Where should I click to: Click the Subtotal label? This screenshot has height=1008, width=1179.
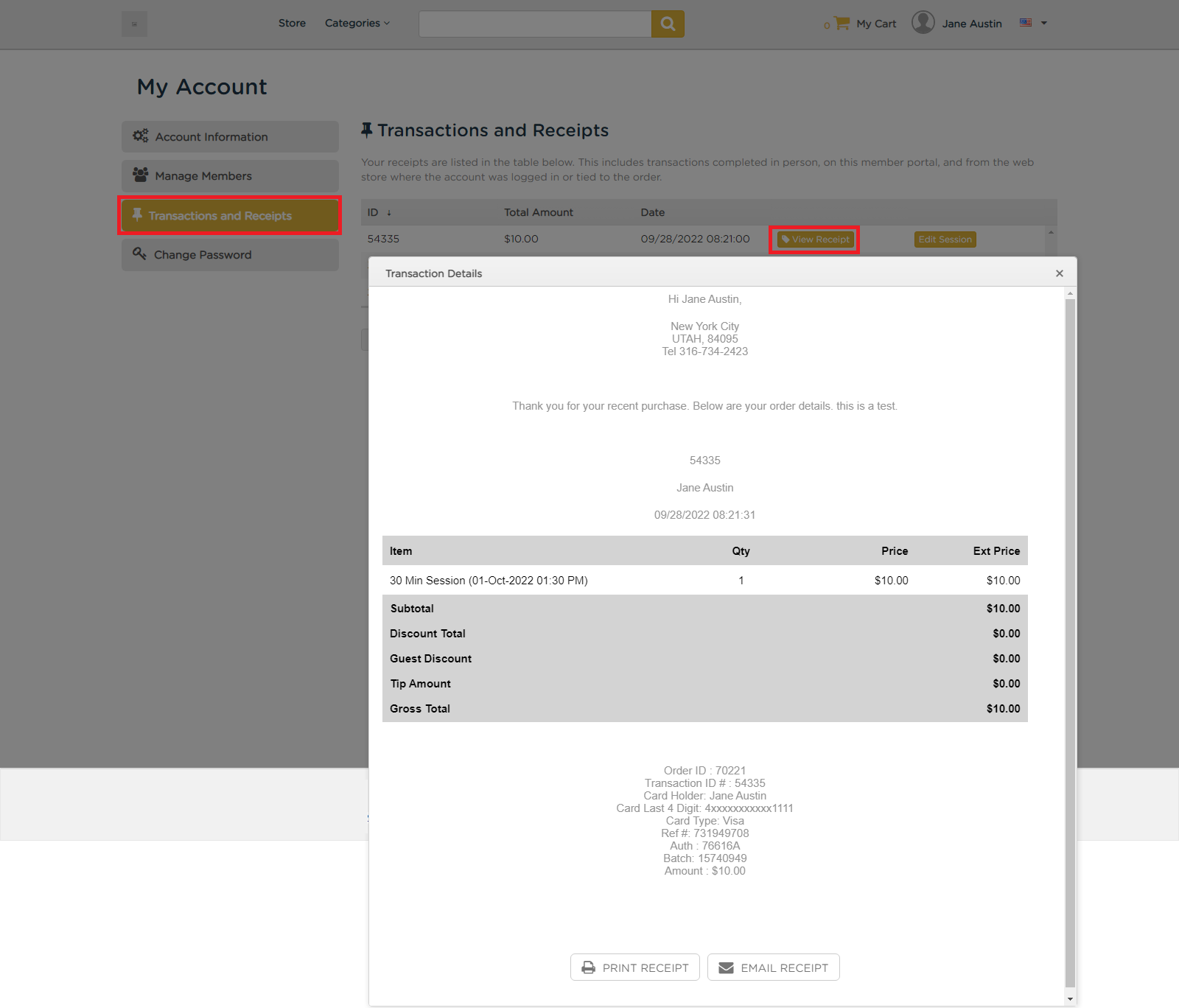click(x=412, y=609)
